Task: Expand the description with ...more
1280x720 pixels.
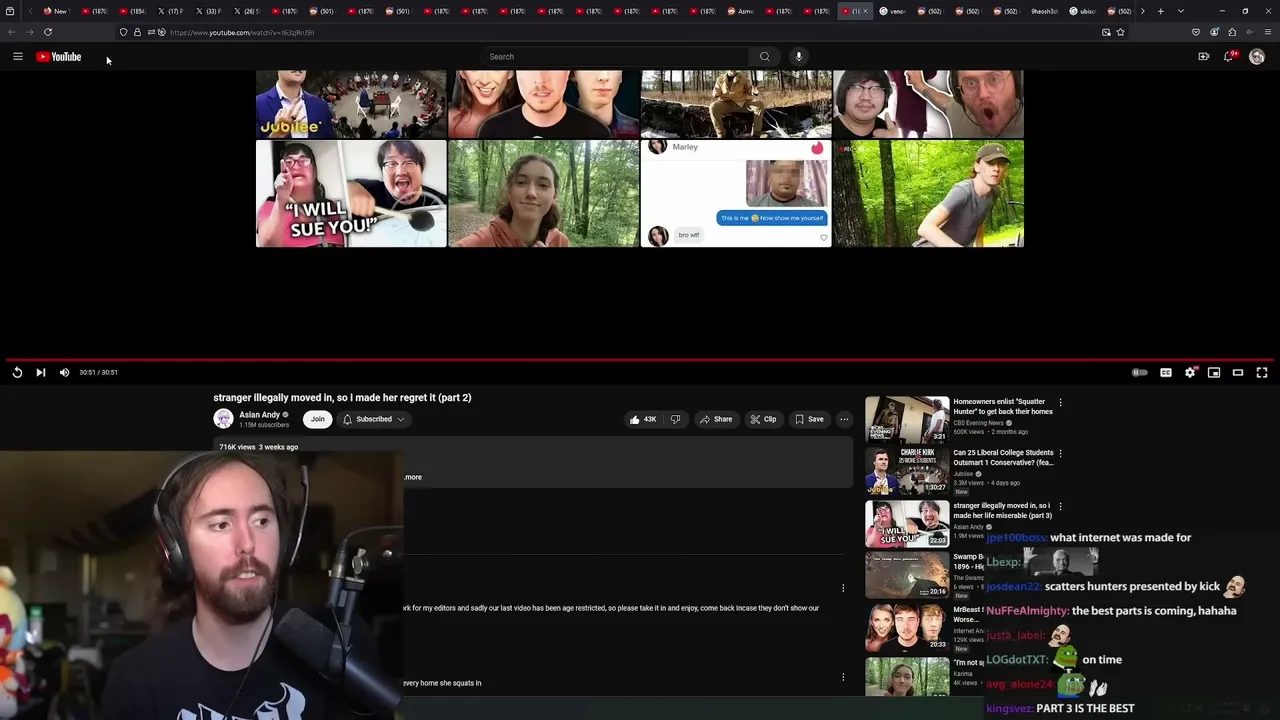Action: pos(413,477)
